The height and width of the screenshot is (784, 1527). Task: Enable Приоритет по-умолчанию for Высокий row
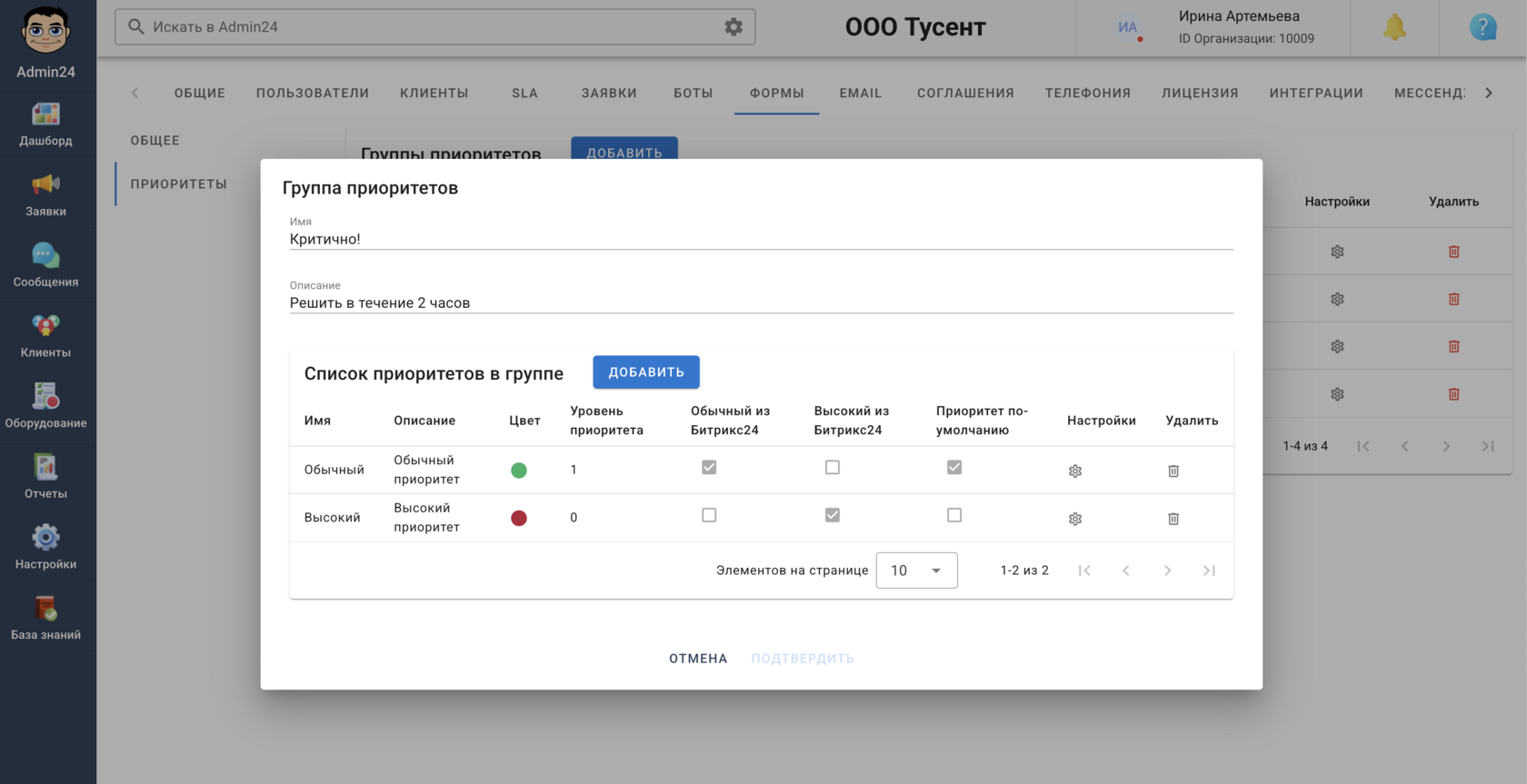pyautogui.click(x=953, y=515)
